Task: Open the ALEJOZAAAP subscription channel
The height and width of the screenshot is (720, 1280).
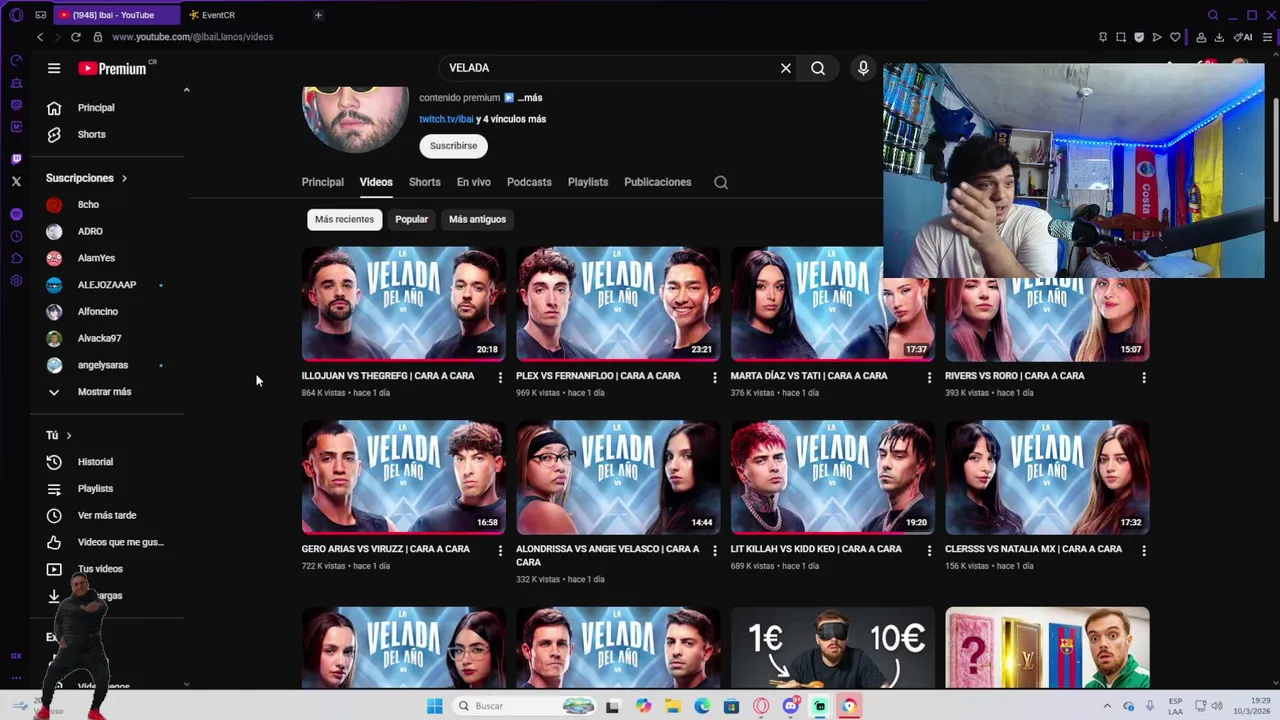Action: point(106,285)
